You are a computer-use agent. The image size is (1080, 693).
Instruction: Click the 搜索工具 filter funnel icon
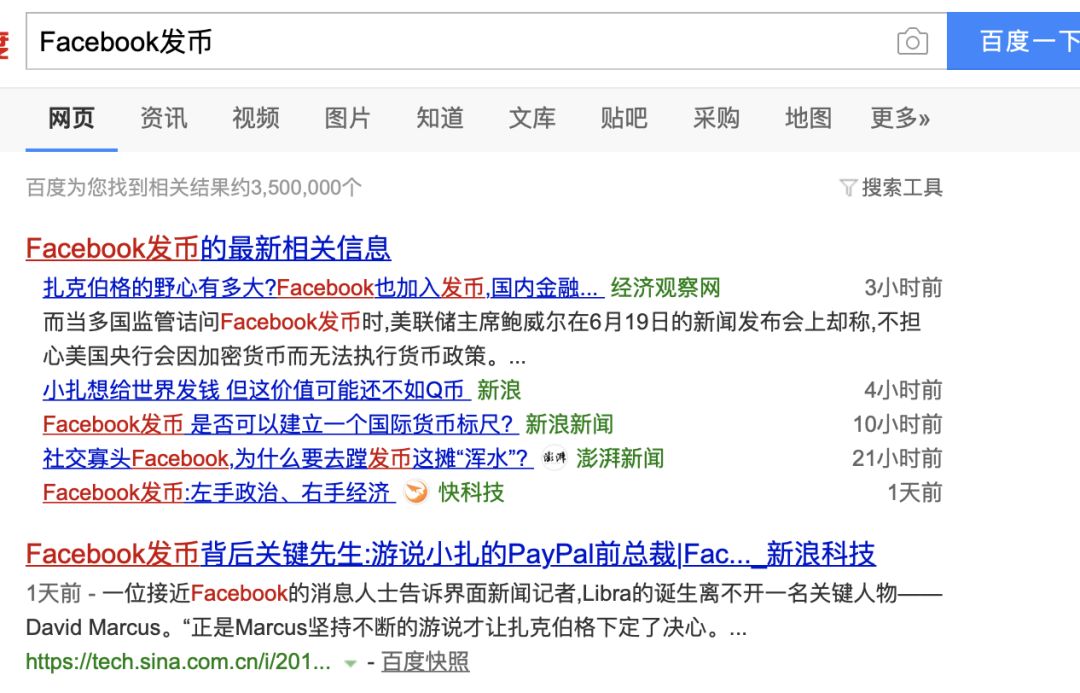pos(848,187)
